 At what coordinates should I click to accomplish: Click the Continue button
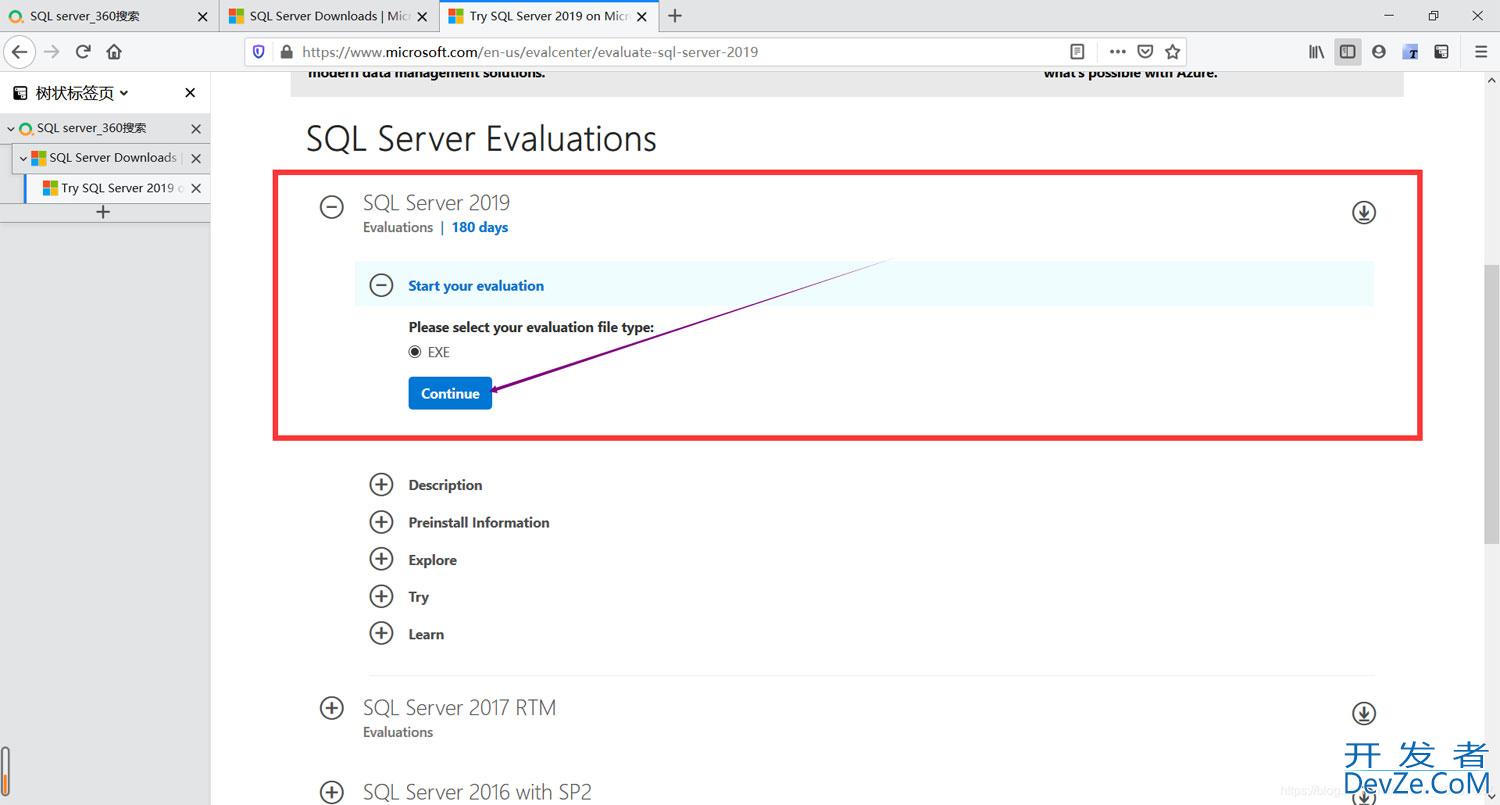pos(450,393)
